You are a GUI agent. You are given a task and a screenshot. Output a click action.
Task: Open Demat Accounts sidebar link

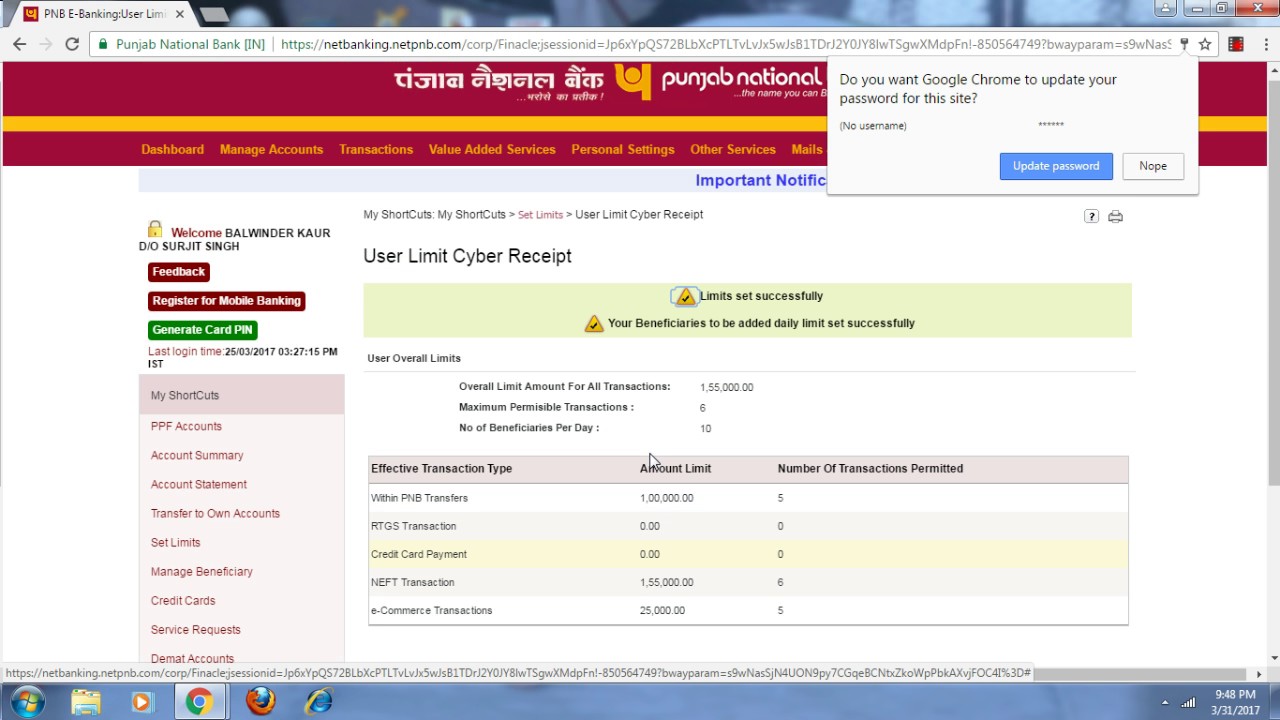(192, 658)
